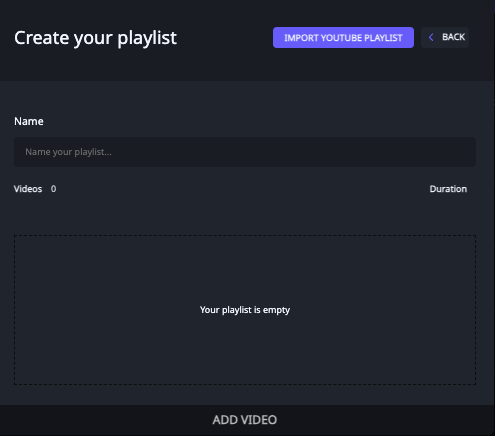Click the left chevron icon beside BACK
495x436 pixels.
431,37
